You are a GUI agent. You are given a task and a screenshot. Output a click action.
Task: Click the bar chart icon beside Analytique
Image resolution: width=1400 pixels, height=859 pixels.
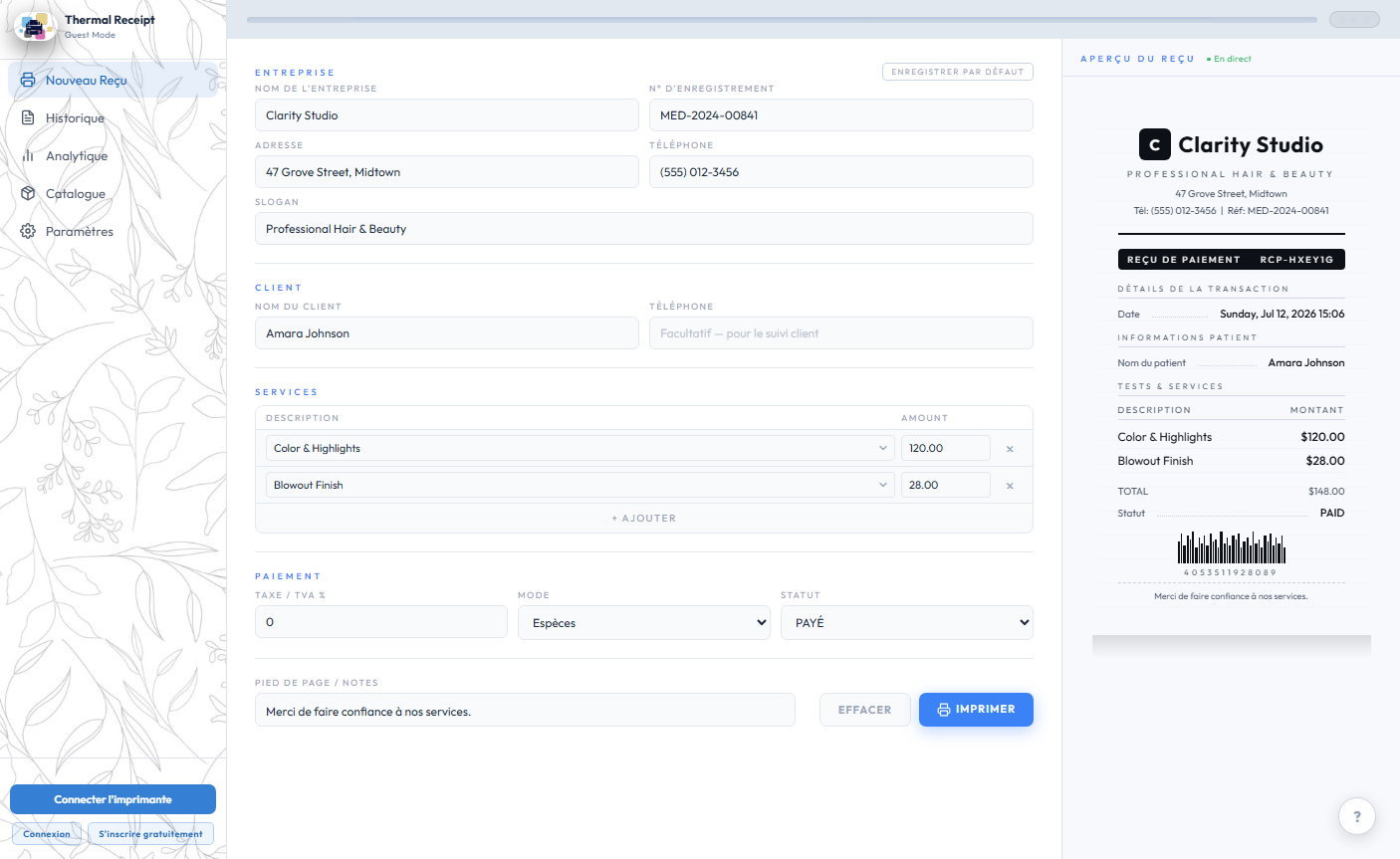coord(28,155)
